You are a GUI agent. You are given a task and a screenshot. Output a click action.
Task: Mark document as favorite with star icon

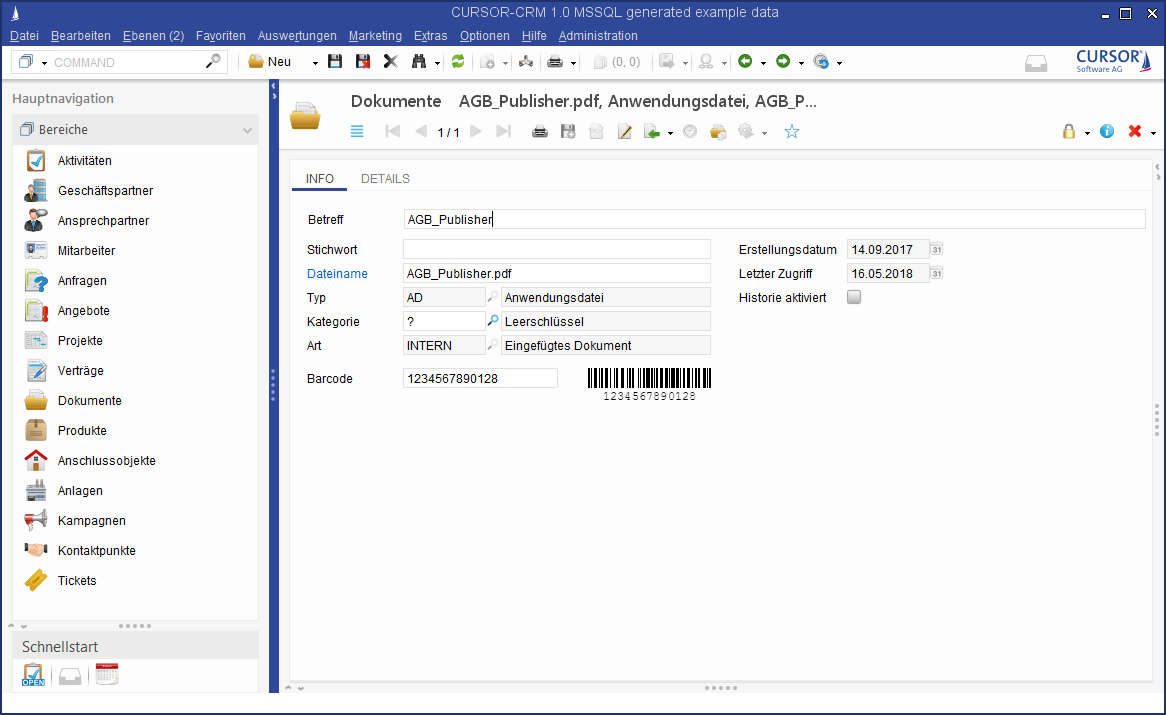pyautogui.click(x=792, y=132)
